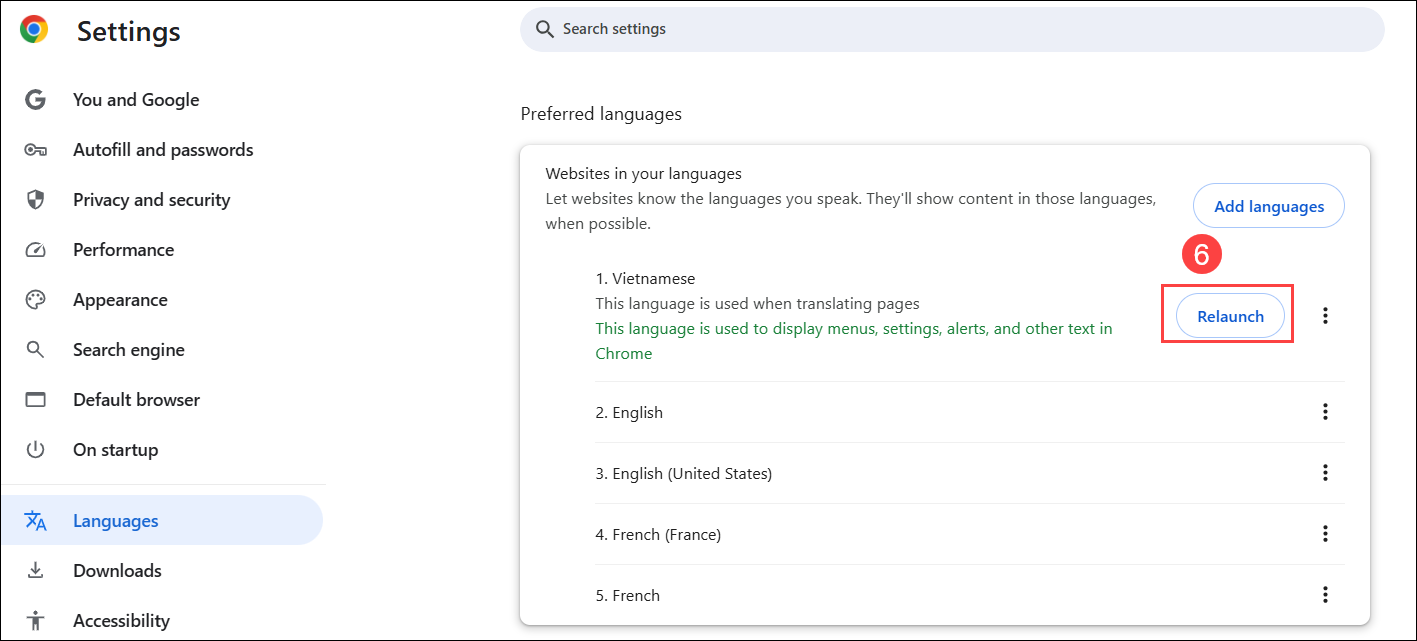Click the Add languages button

tap(1268, 206)
